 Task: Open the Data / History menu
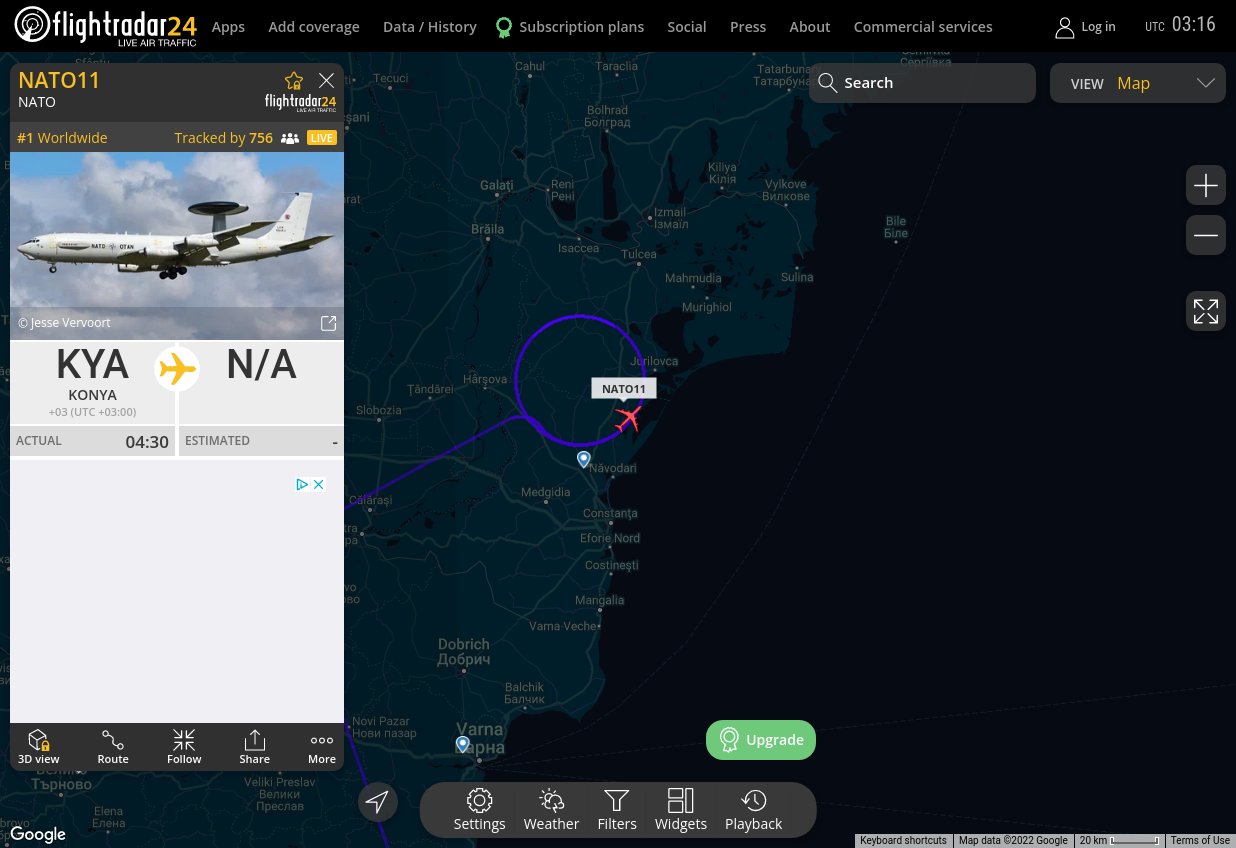click(430, 27)
